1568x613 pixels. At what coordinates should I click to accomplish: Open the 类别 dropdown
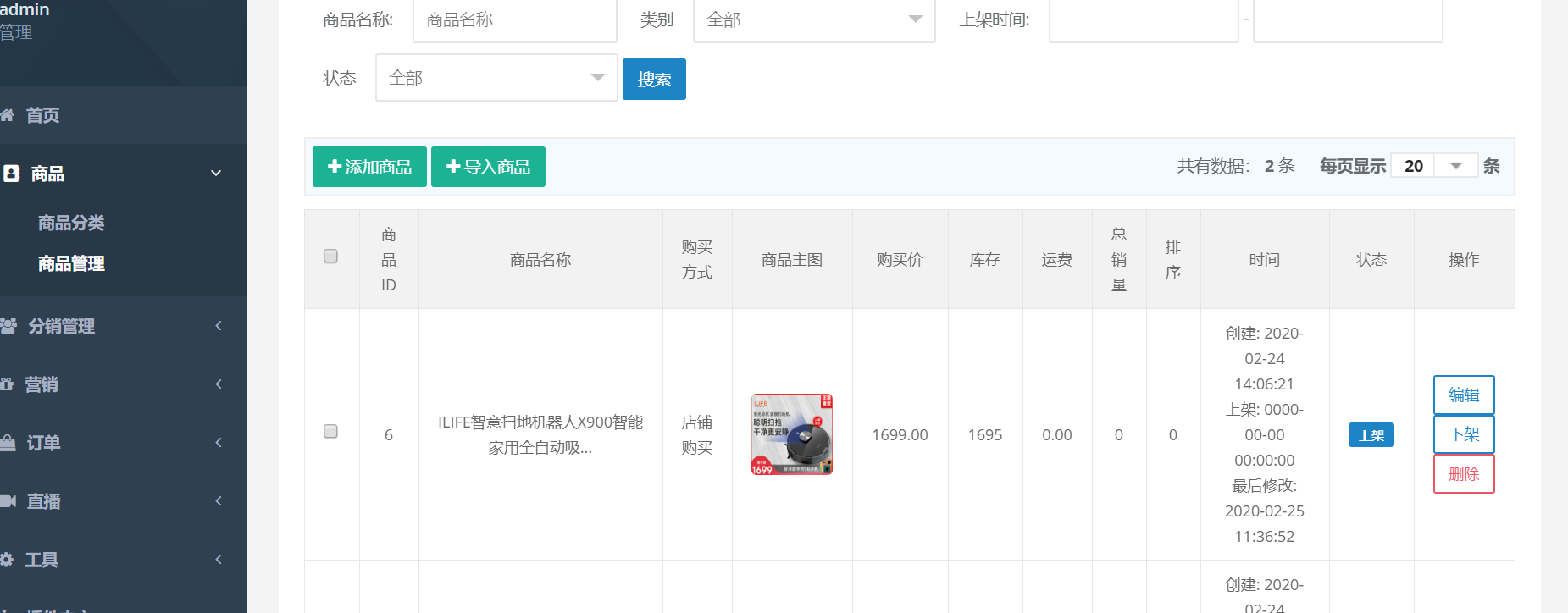click(814, 19)
